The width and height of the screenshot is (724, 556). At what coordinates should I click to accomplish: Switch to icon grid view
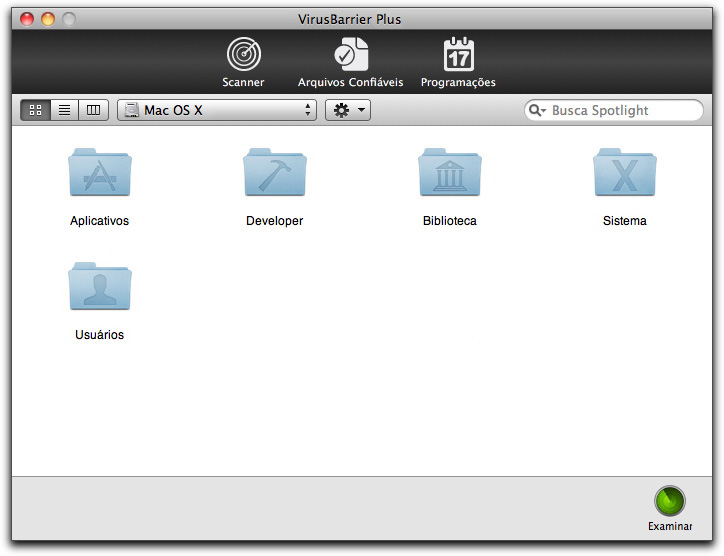[36, 110]
